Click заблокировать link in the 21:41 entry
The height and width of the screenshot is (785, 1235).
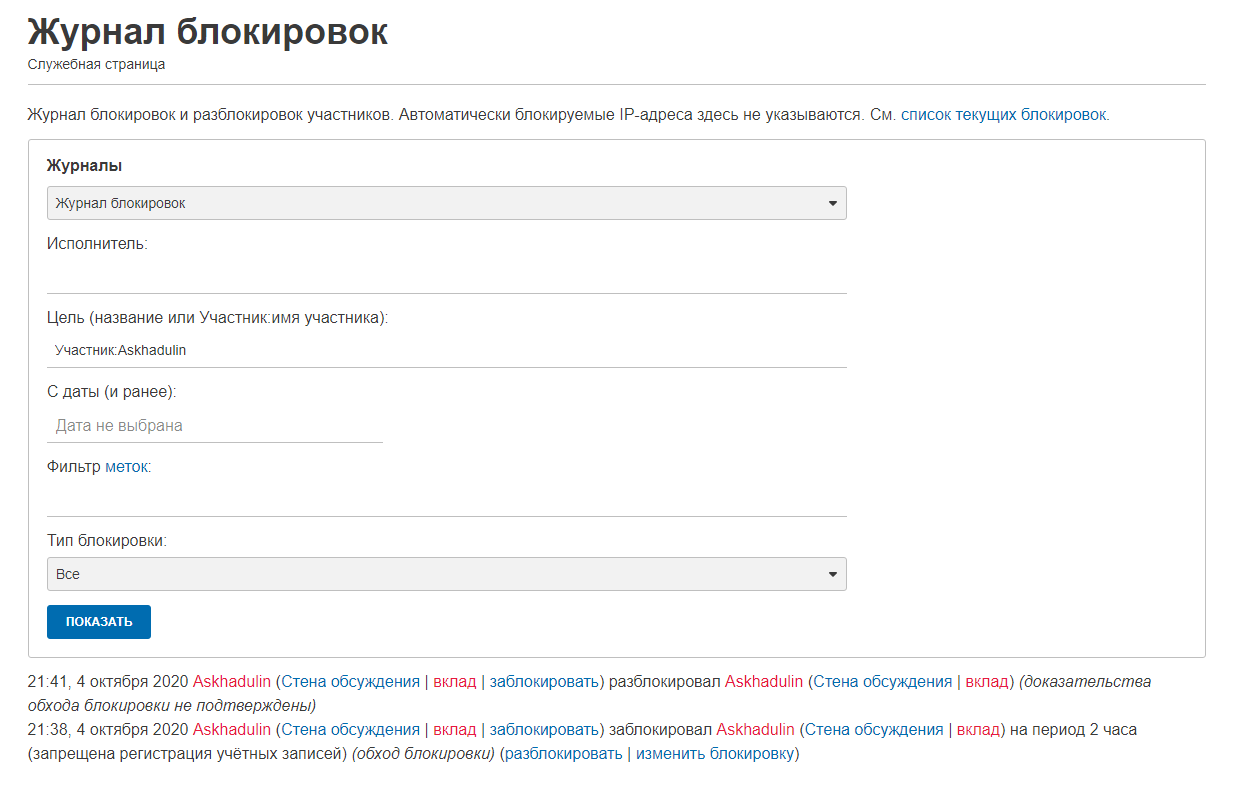point(543,682)
